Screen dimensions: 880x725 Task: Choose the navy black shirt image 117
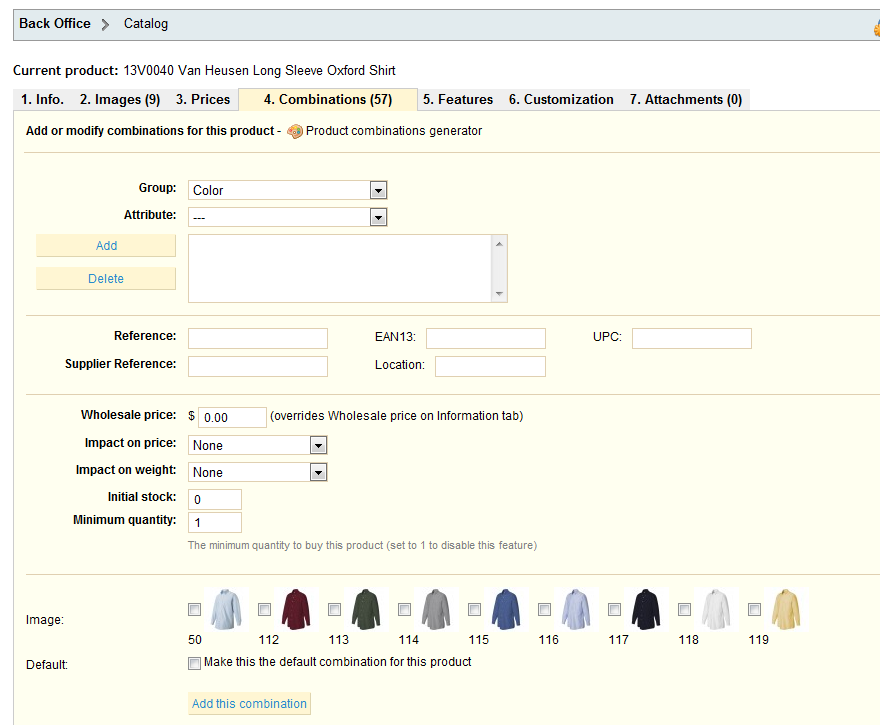point(646,609)
